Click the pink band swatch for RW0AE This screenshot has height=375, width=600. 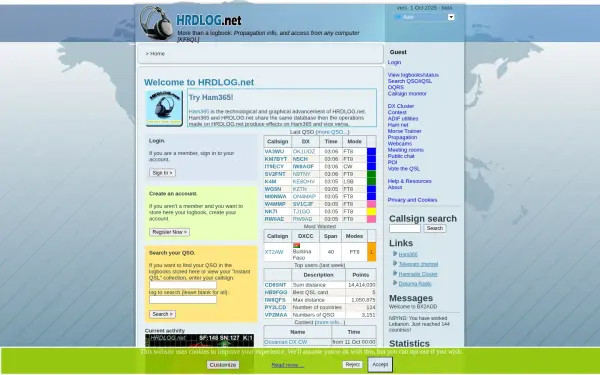[371, 219]
